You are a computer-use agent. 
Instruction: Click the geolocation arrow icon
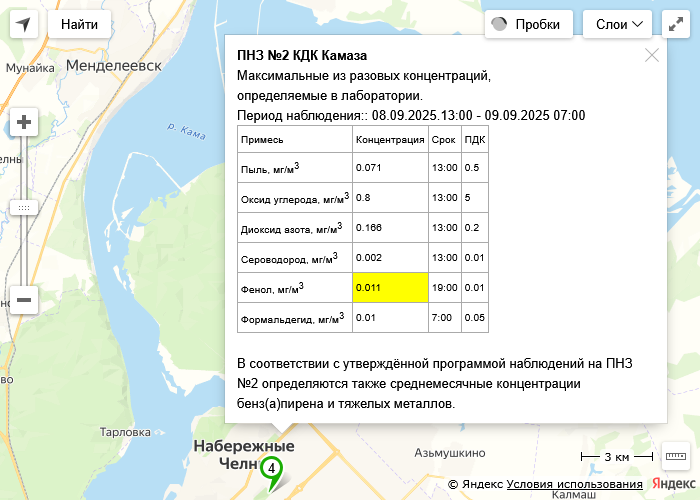pos(24,24)
